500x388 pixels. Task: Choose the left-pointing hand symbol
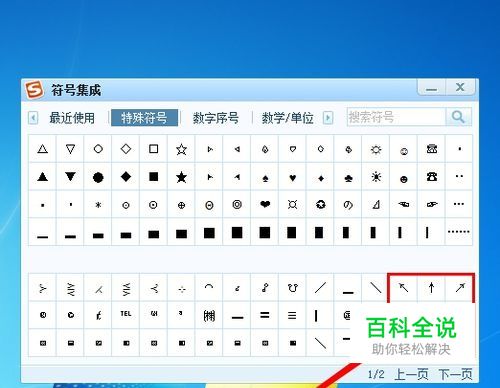point(404,204)
